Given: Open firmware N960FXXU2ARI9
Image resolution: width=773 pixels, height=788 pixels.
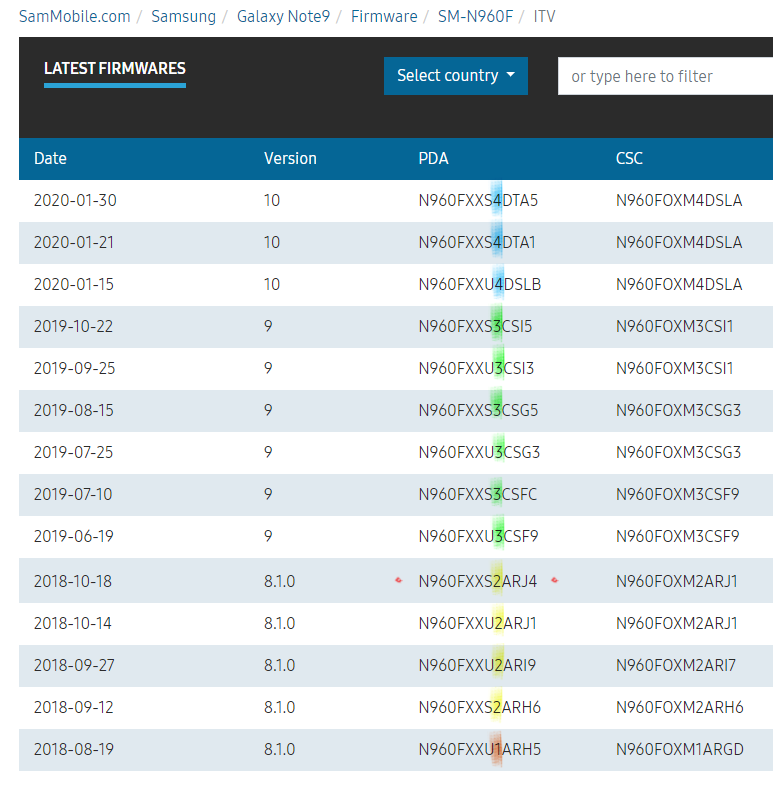Looking at the screenshot, I should point(477,665).
